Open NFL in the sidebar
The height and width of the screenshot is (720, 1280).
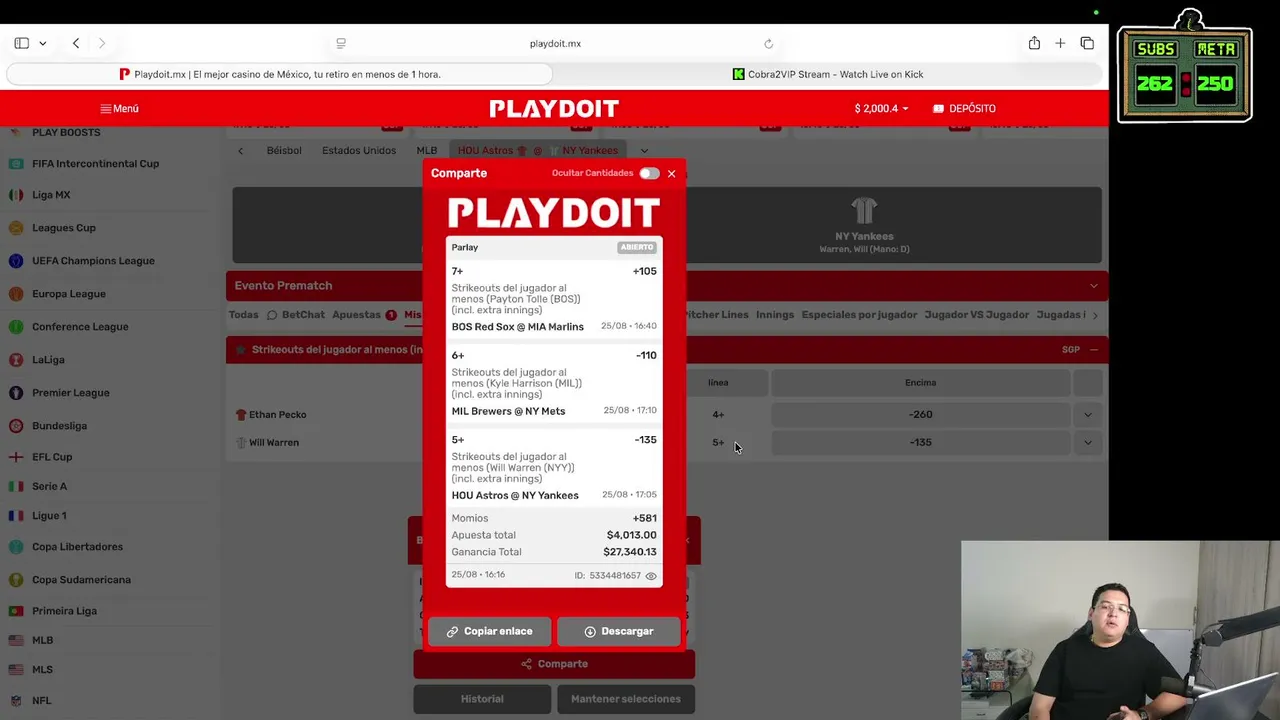(41, 701)
